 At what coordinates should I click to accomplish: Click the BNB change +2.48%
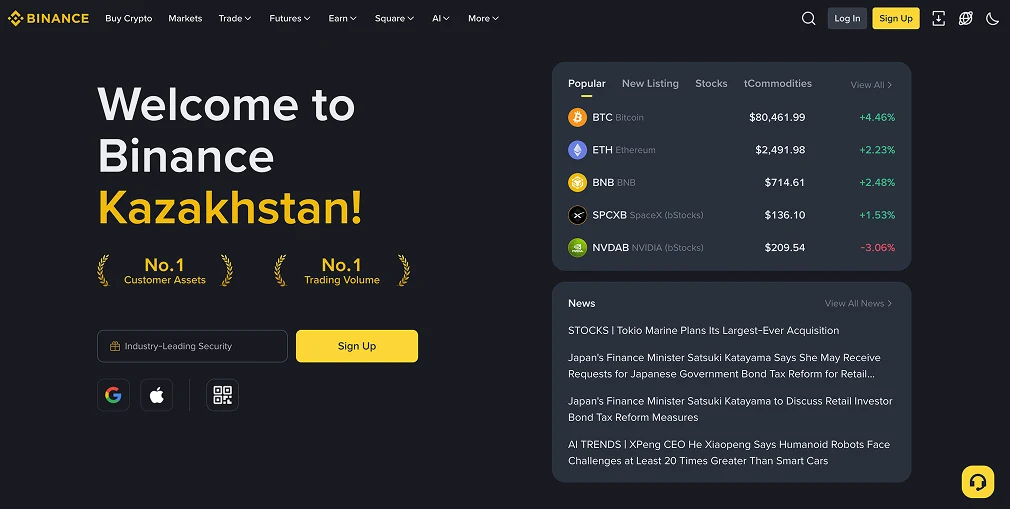[x=877, y=182]
